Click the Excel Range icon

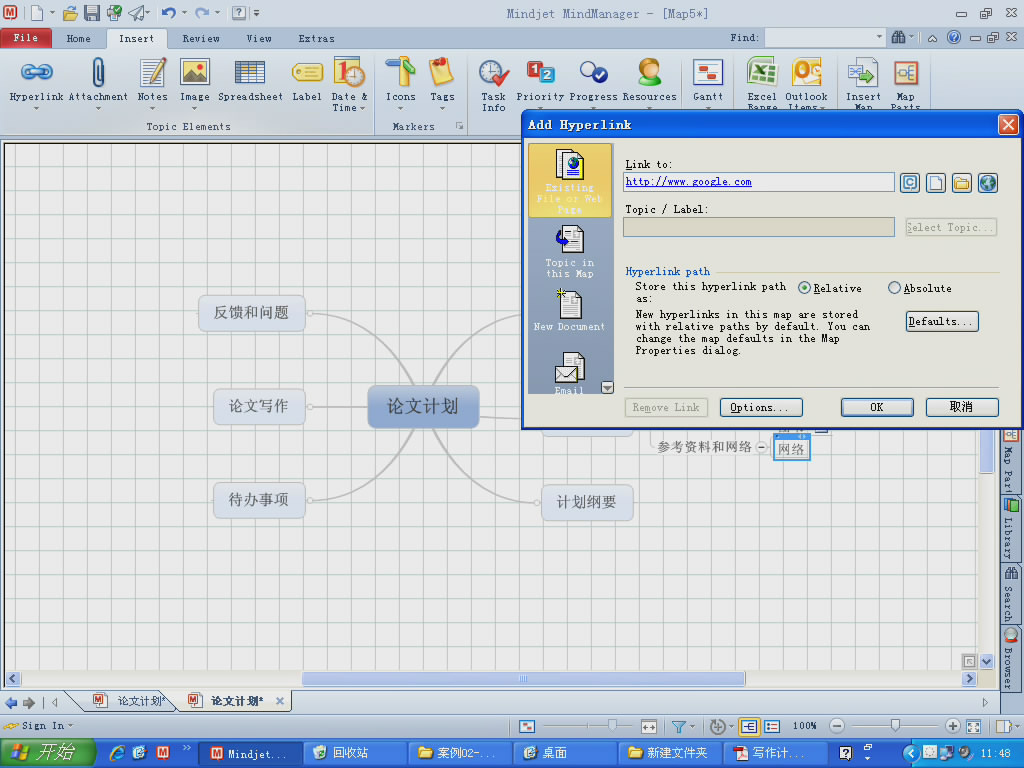pos(762,72)
